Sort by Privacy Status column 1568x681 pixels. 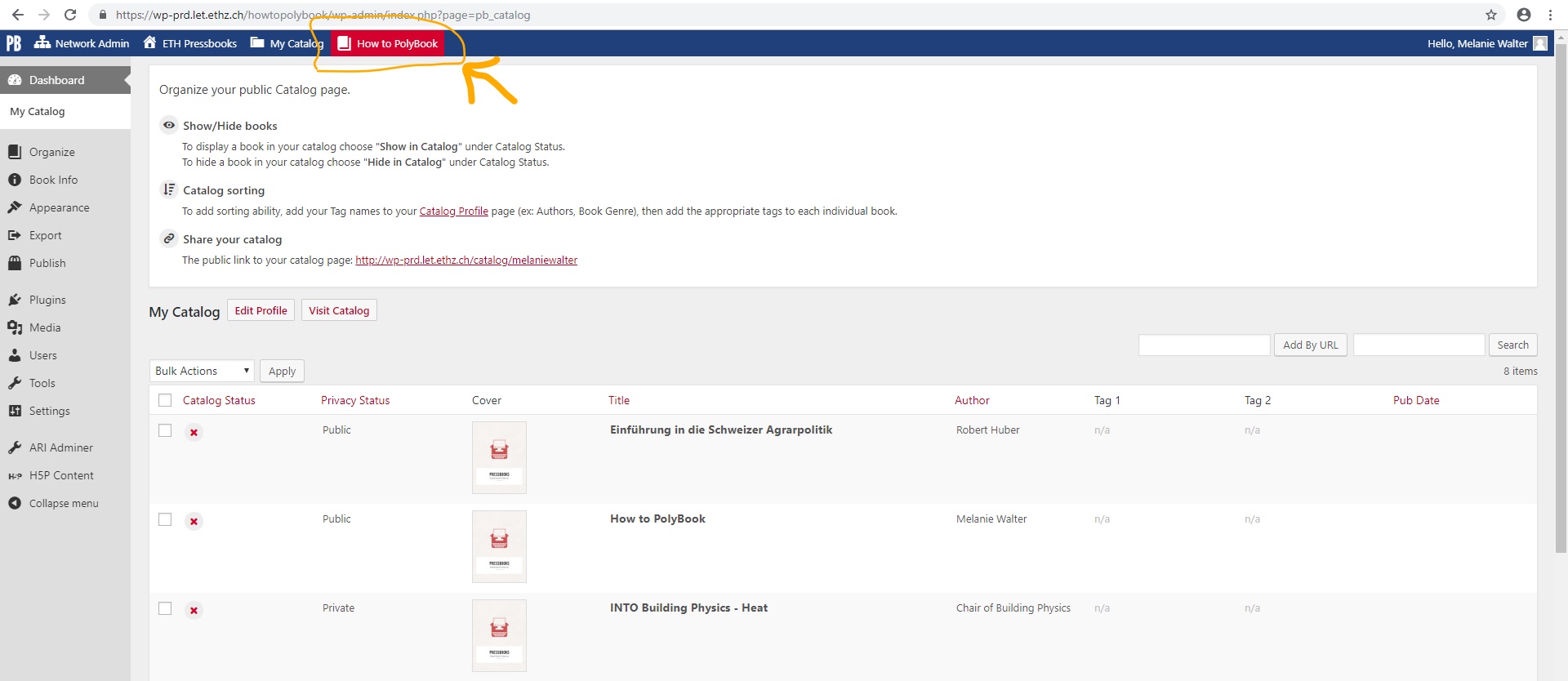pyautogui.click(x=355, y=400)
